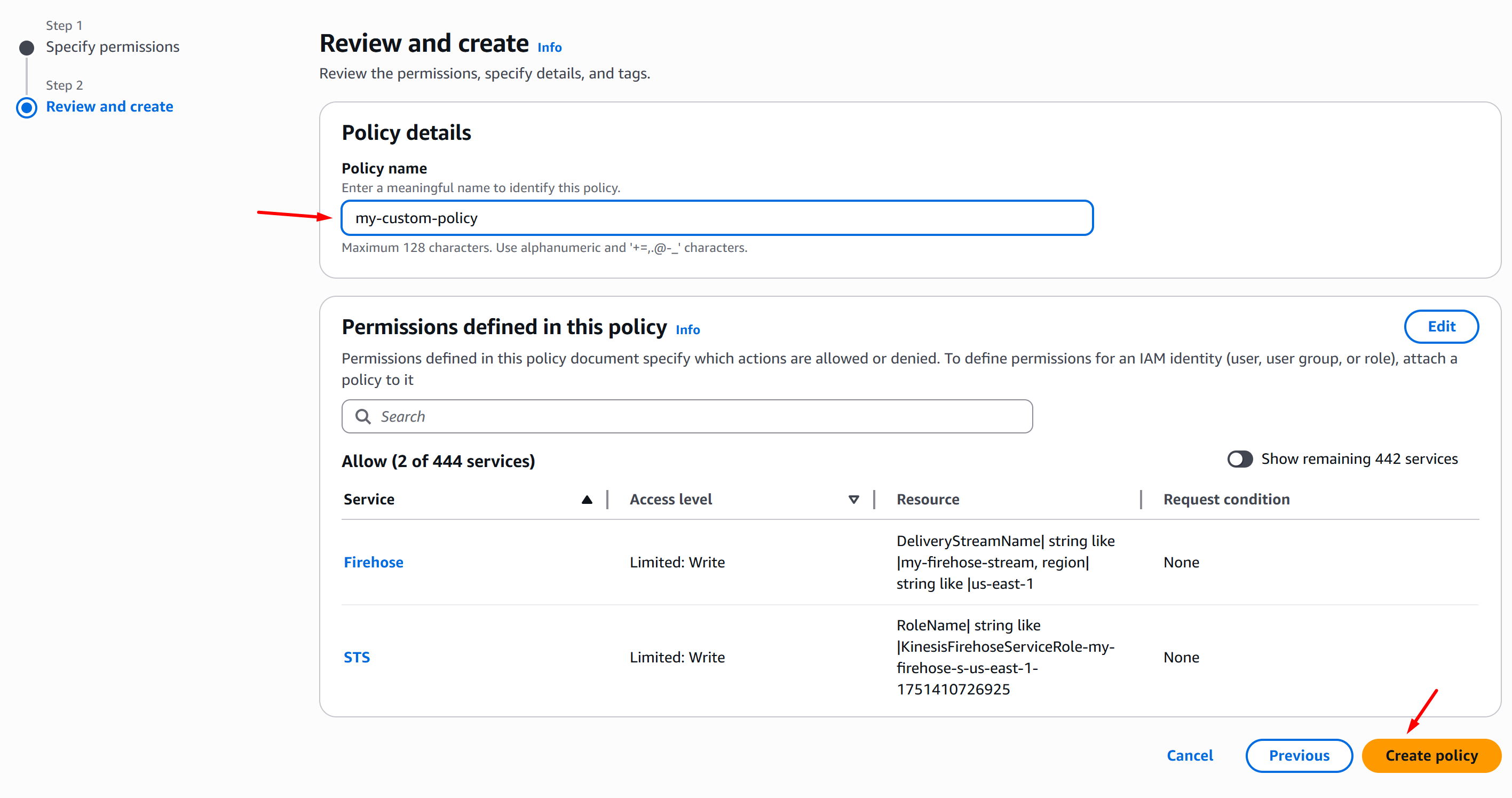Click Step 2 Review and create indicator
The width and height of the screenshot is (1512, 798).
tap(26, 107)
